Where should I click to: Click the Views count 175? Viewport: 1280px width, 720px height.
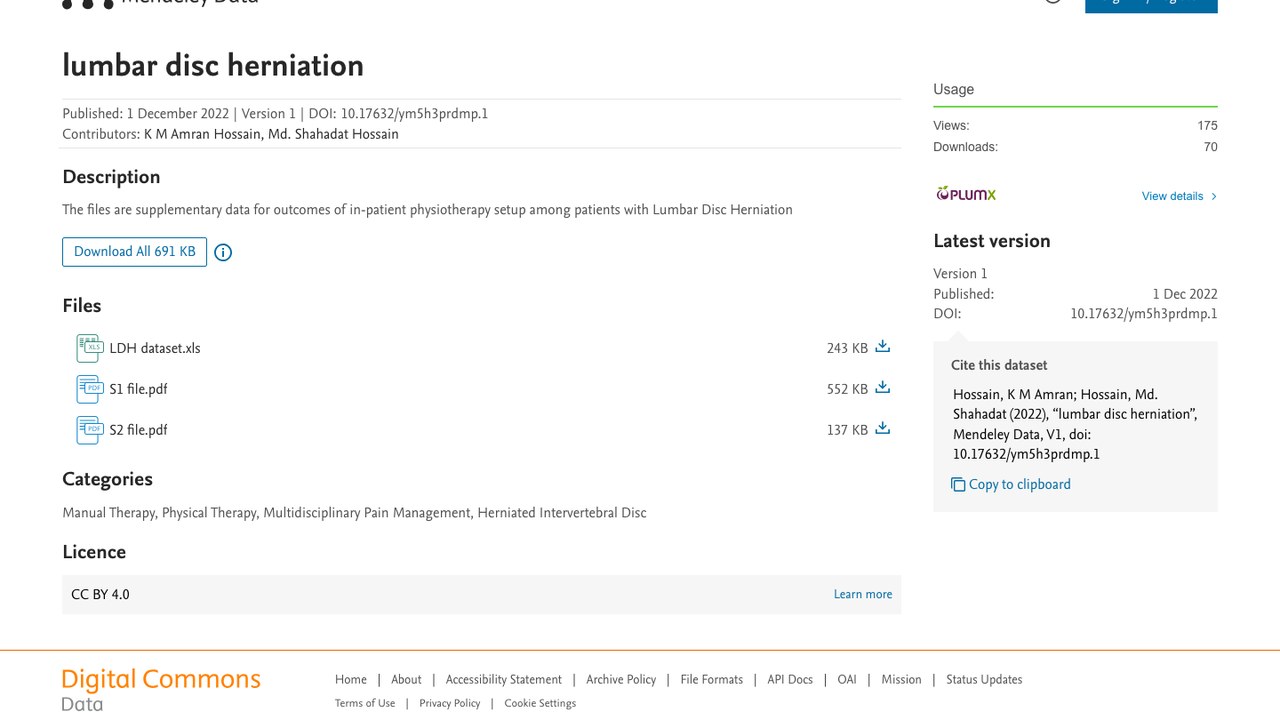coord(1207,126)
